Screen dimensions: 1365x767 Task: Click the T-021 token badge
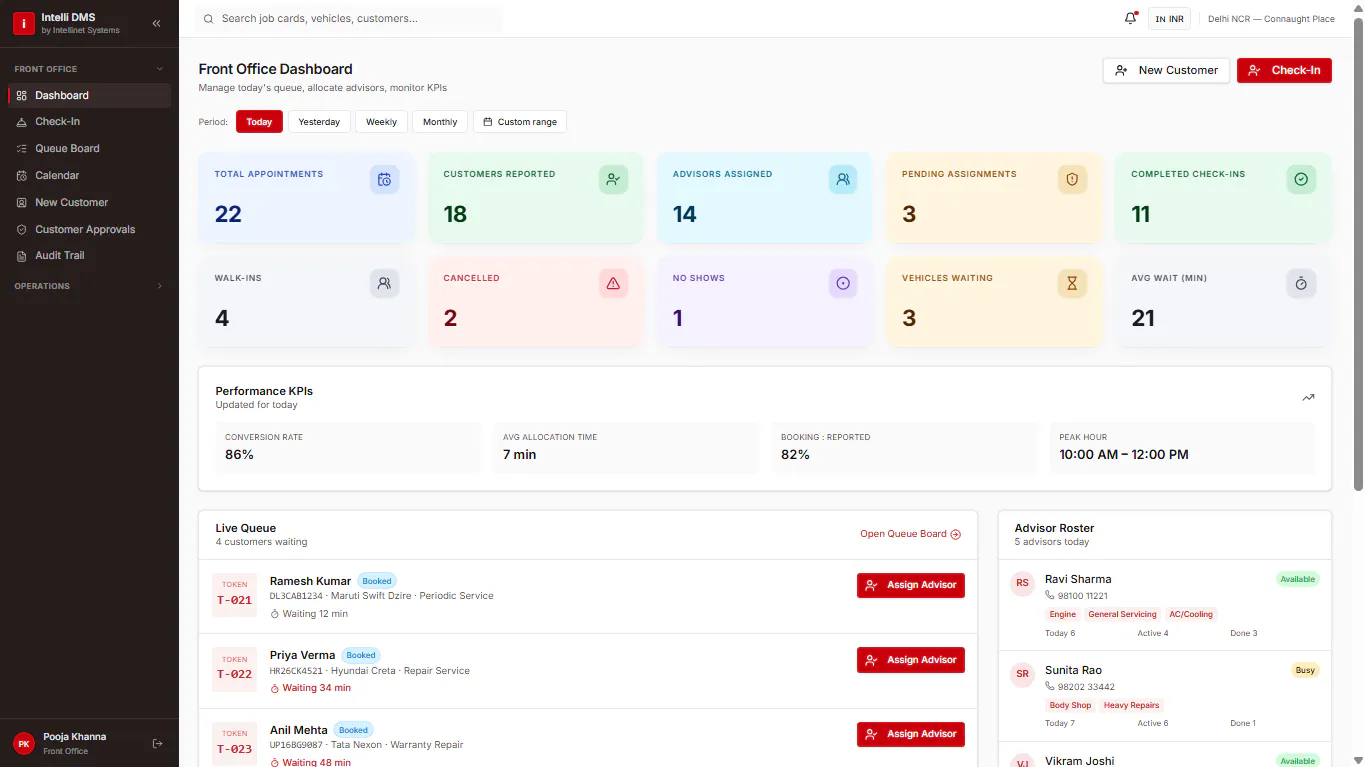pos(235,595)
